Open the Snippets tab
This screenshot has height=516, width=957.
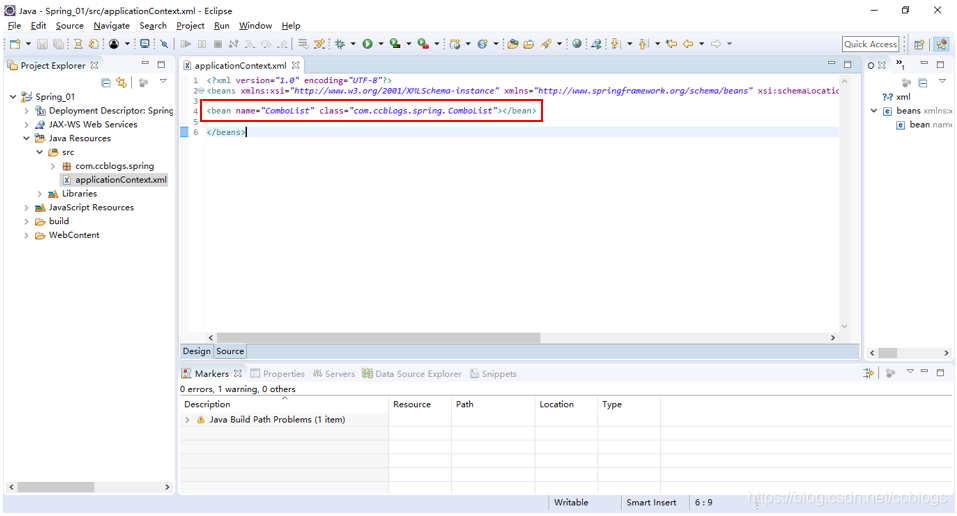[x=493, y=374]
